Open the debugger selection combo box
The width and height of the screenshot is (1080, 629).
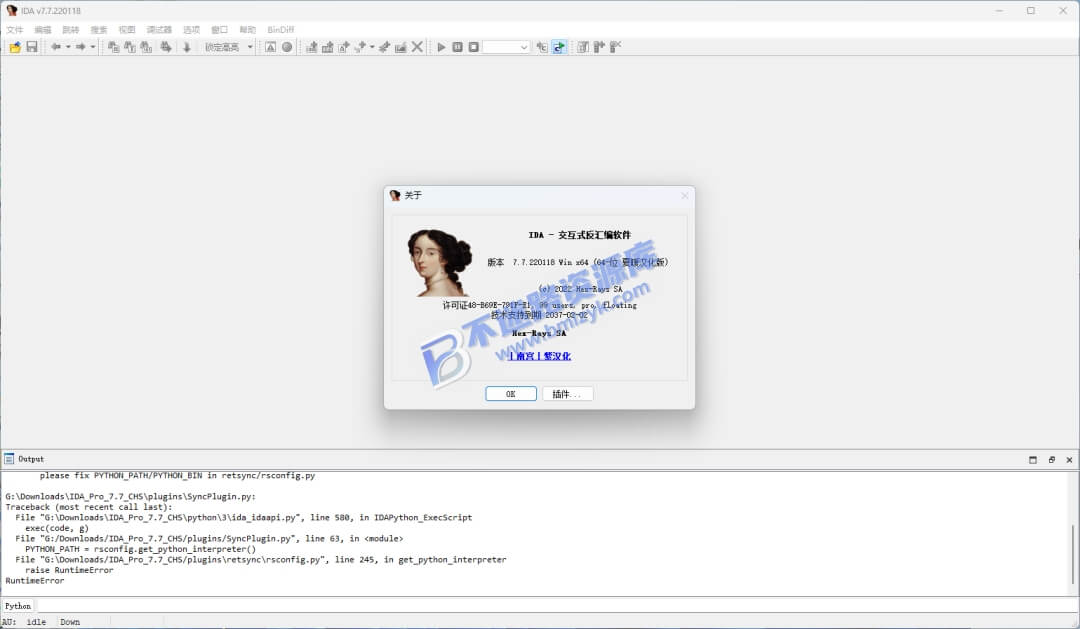(x=506, y=47)
